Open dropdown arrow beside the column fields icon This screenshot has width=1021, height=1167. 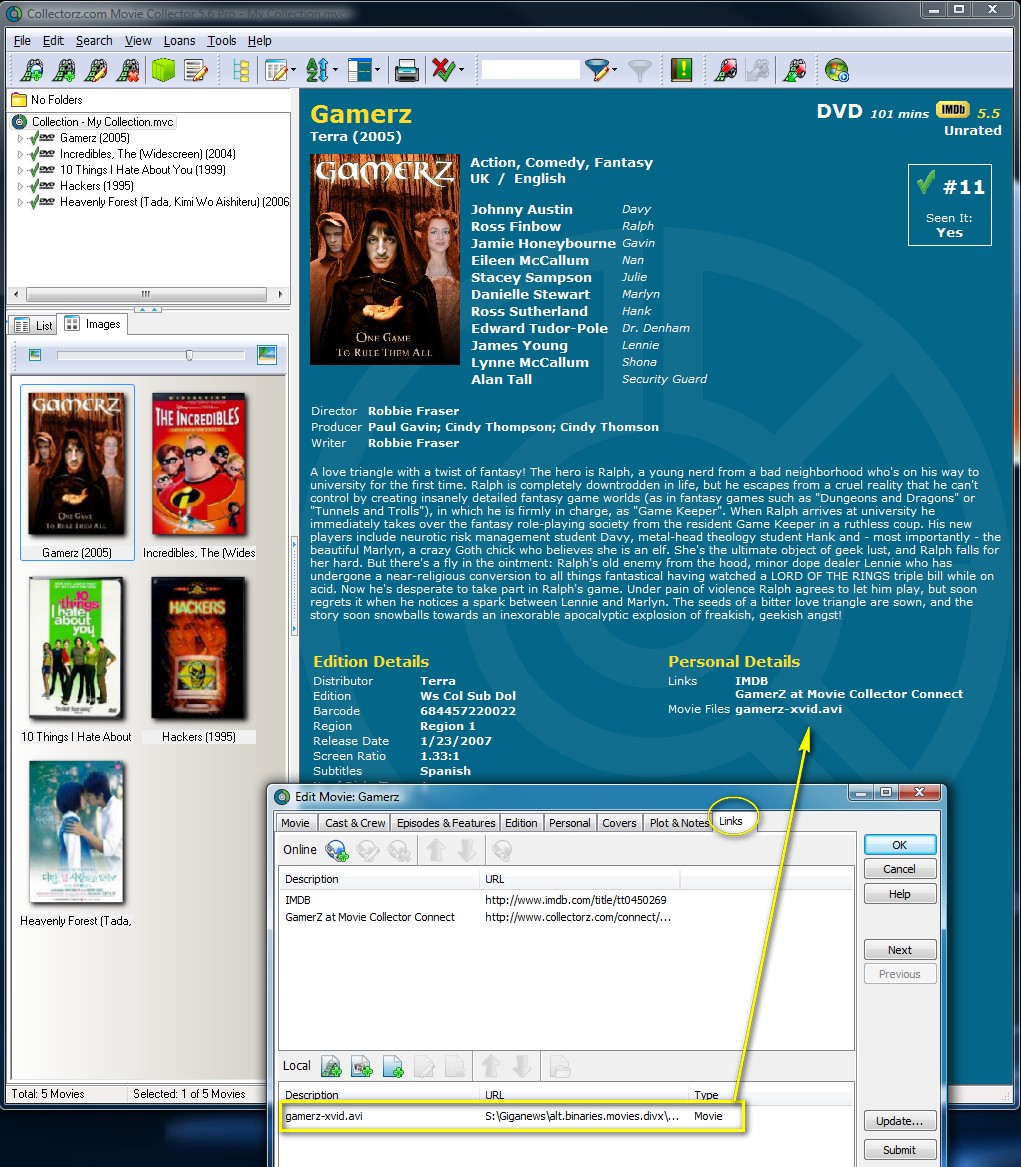point(293,70)
